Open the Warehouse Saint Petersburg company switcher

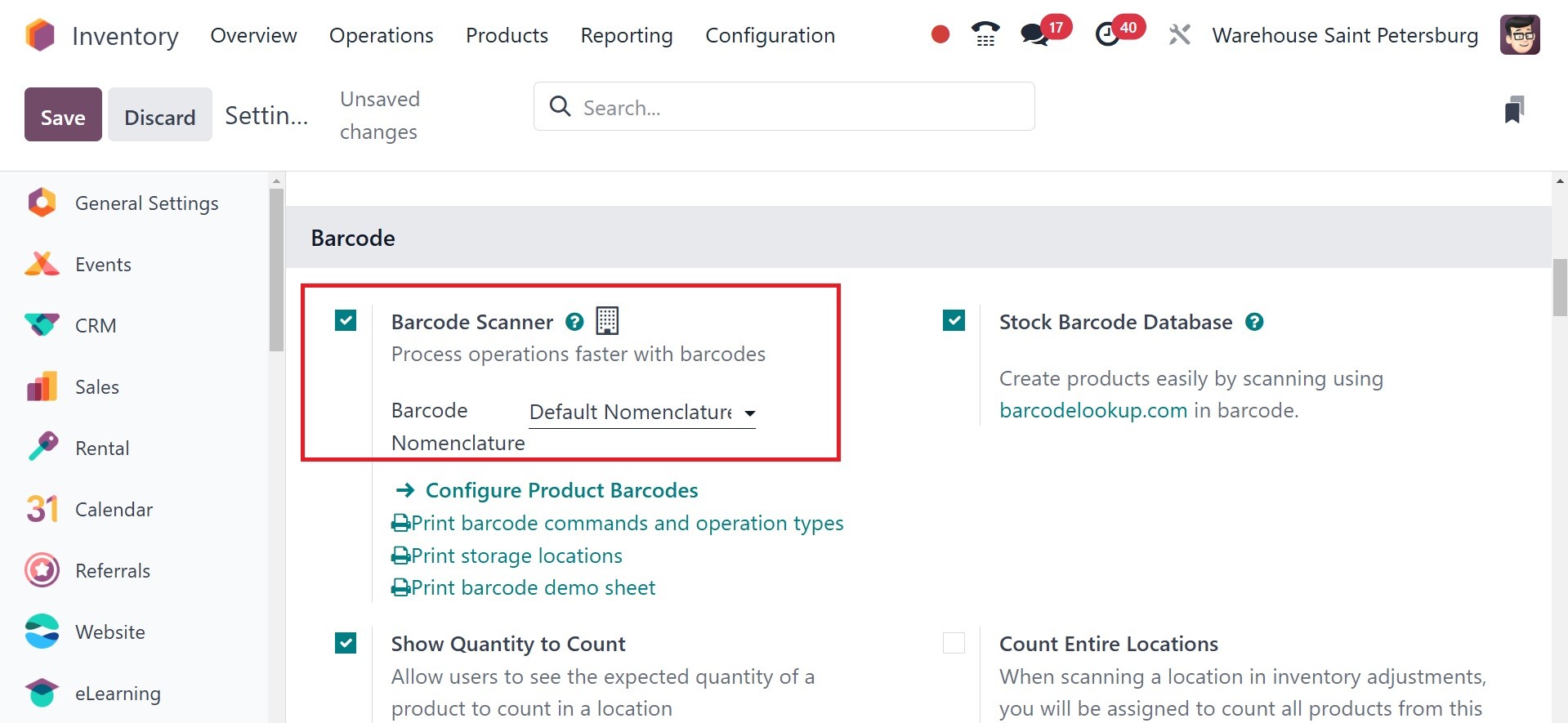coord(1345,35)
